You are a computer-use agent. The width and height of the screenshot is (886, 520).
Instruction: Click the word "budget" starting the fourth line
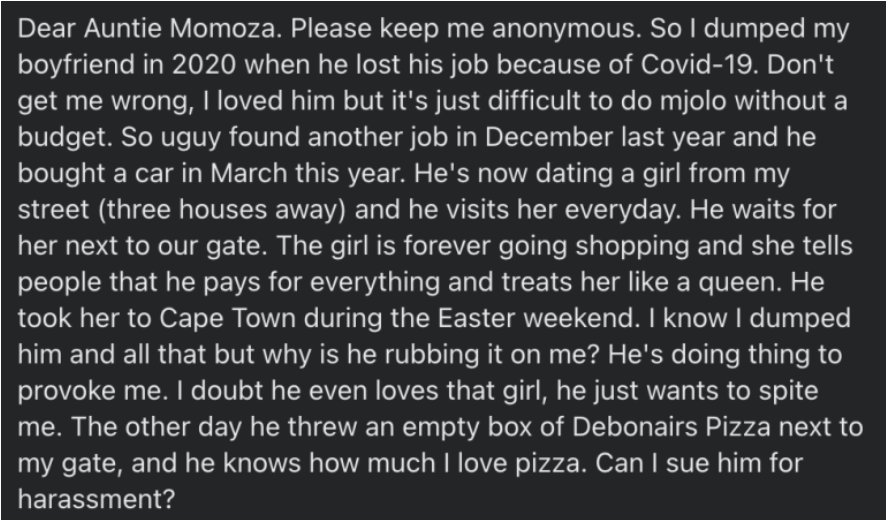click(x=65, y=138)
